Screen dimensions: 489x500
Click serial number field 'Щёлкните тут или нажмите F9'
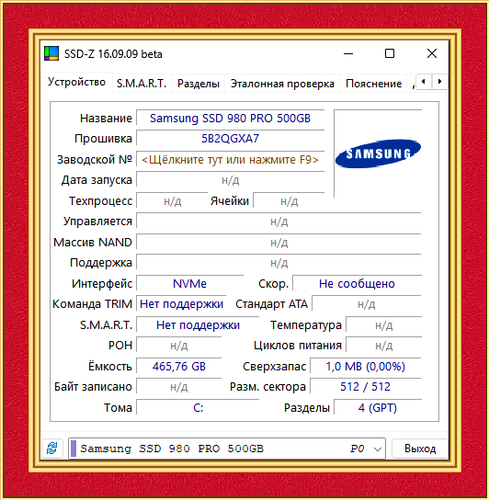[230, 160]
